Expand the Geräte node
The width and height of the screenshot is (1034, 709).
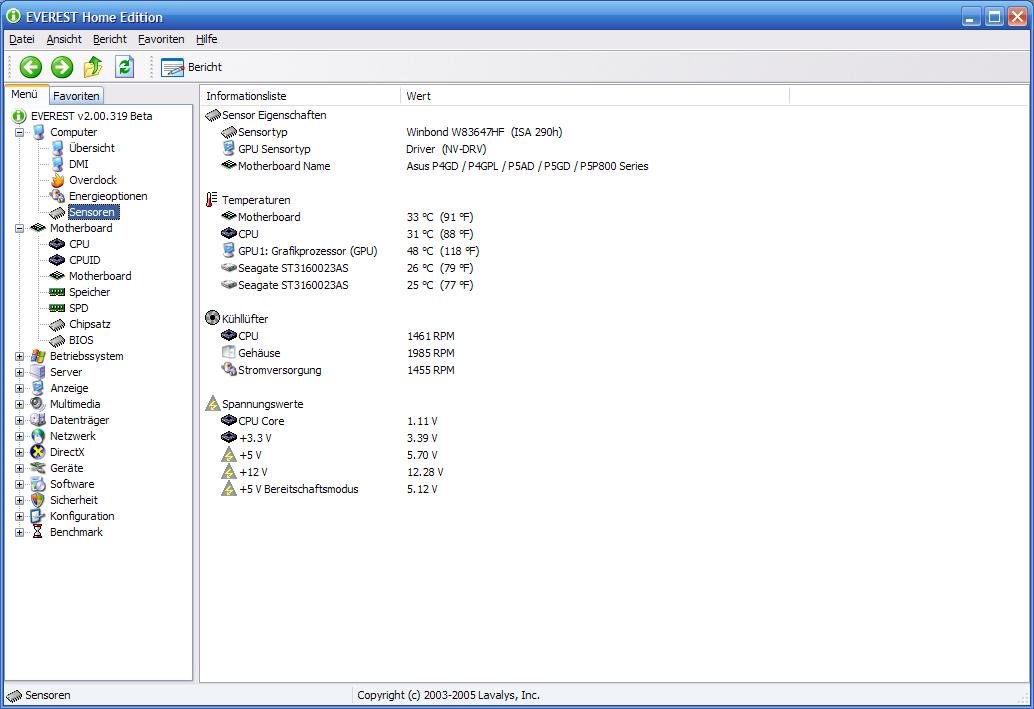19,468
